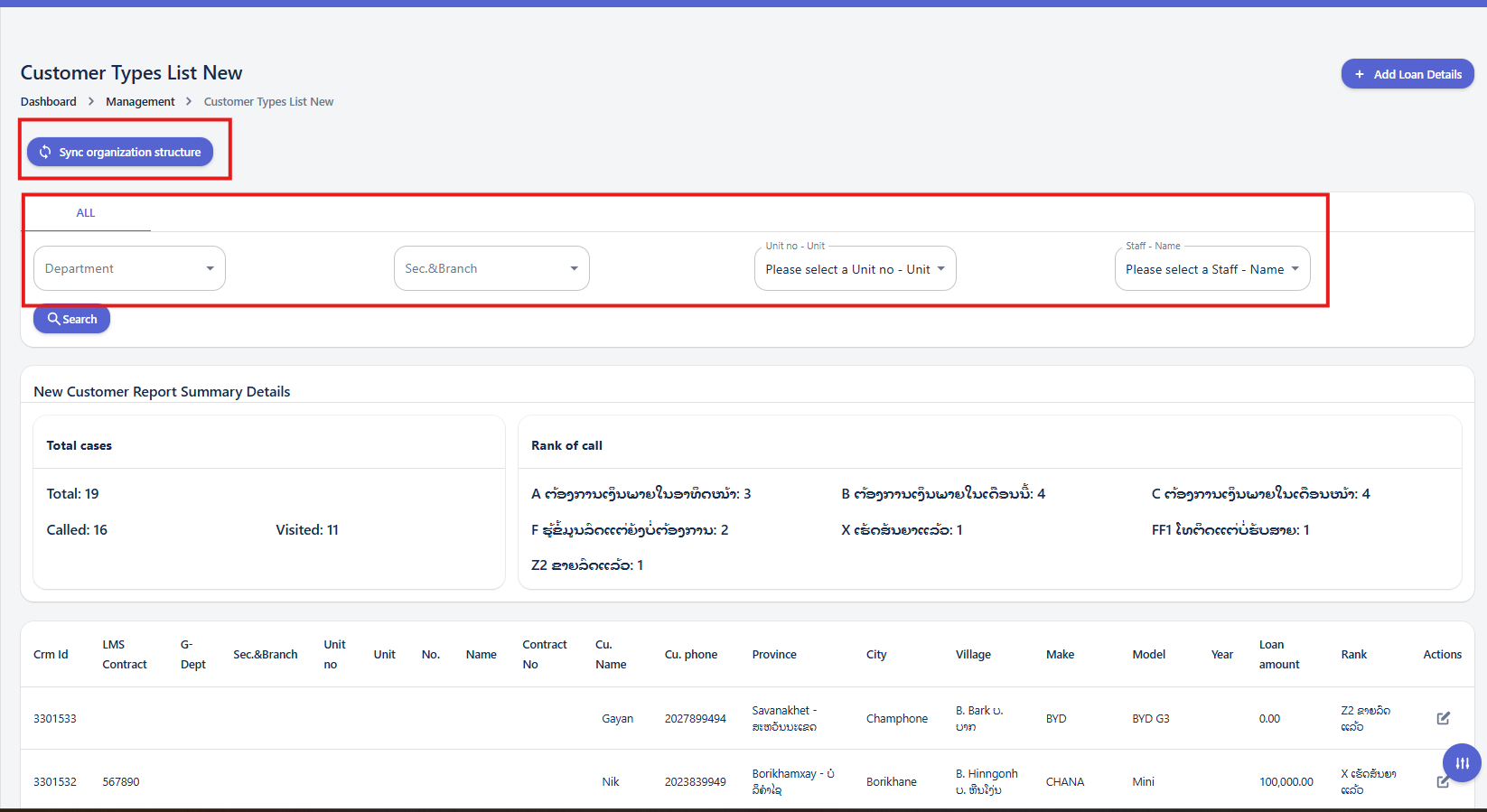This screenshot has height=812, width=1487.
Task: Click the floating filter settings icon
Action: coord(1462,763)
